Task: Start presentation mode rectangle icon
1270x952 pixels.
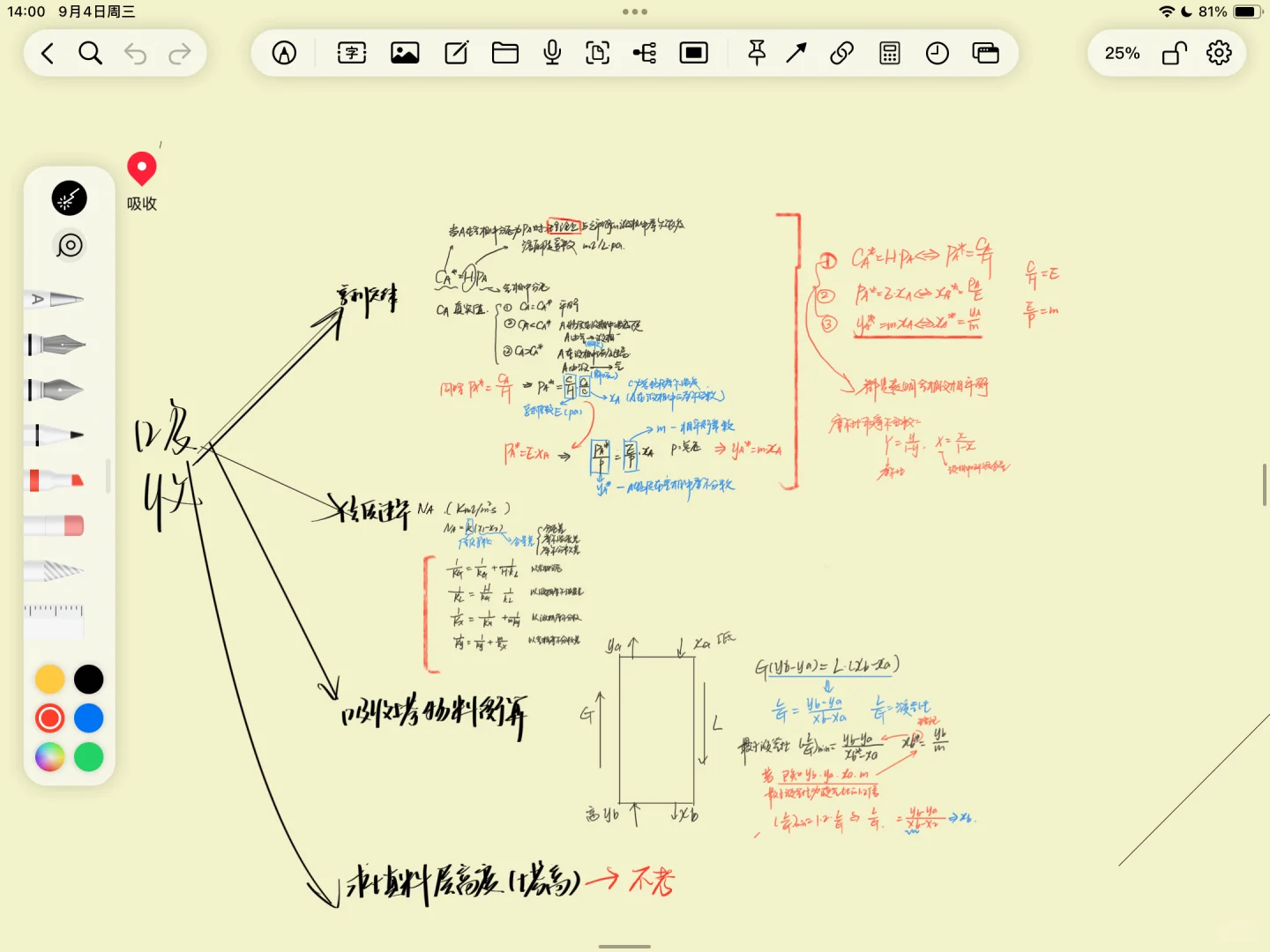Action: [694, 54]
